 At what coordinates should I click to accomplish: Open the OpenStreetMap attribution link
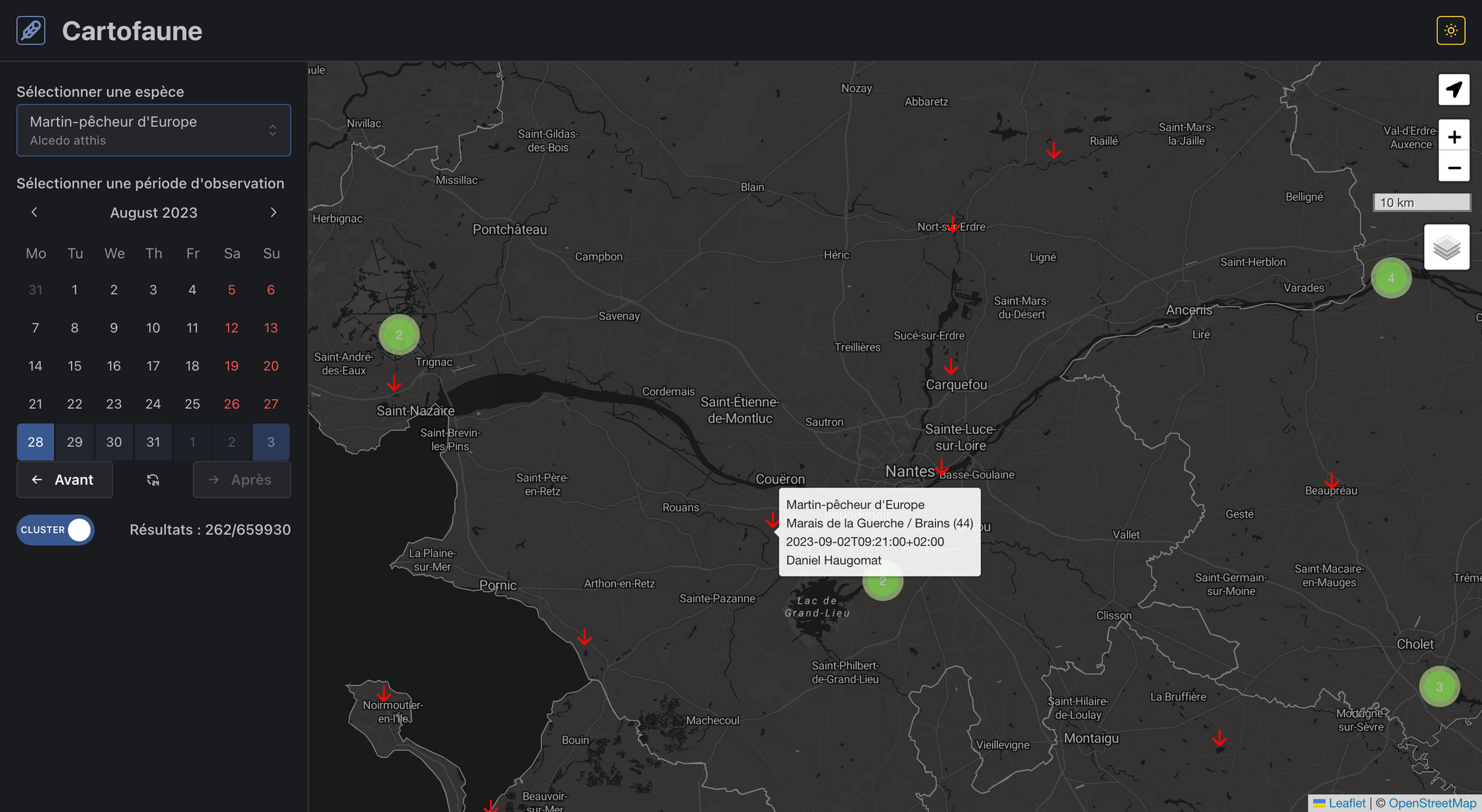coord(1432,803)
